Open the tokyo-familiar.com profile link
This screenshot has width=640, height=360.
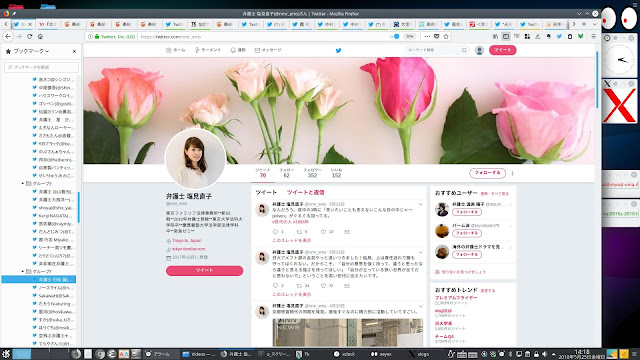tap(189, 249)
